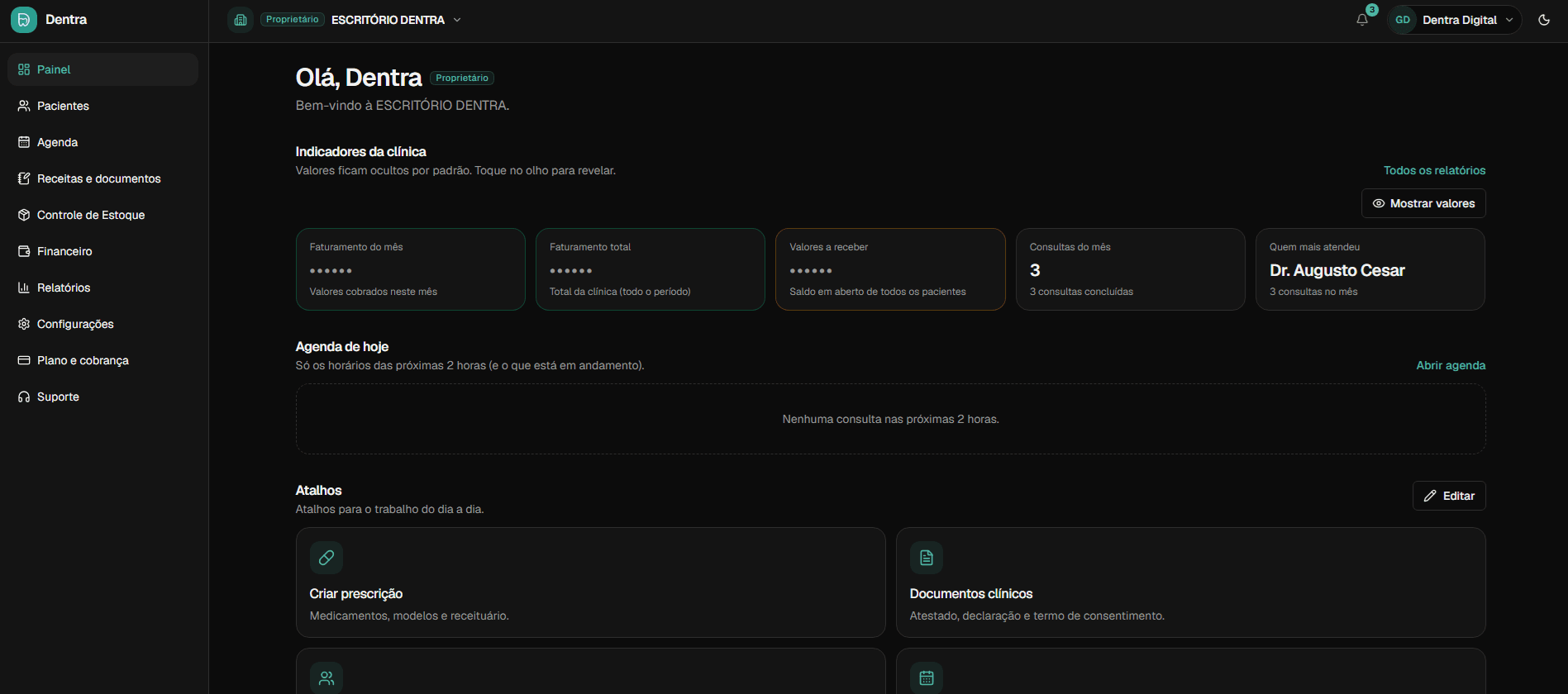1568x694 pixels.
Task: Click the Abrir agenda link
Action: pyautogui.click(x=1451, y=365)
